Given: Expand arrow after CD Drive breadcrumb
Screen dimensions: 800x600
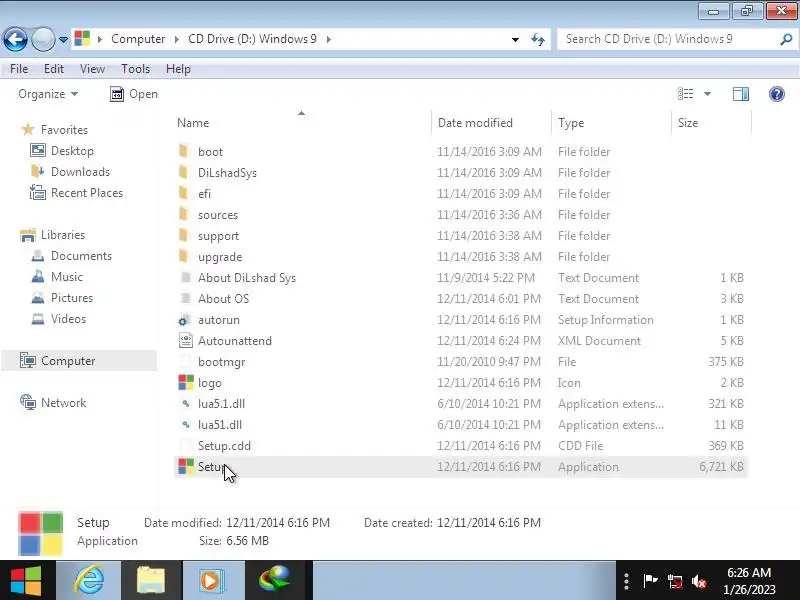Looking at the screenshot, I should tap(329, 39).
